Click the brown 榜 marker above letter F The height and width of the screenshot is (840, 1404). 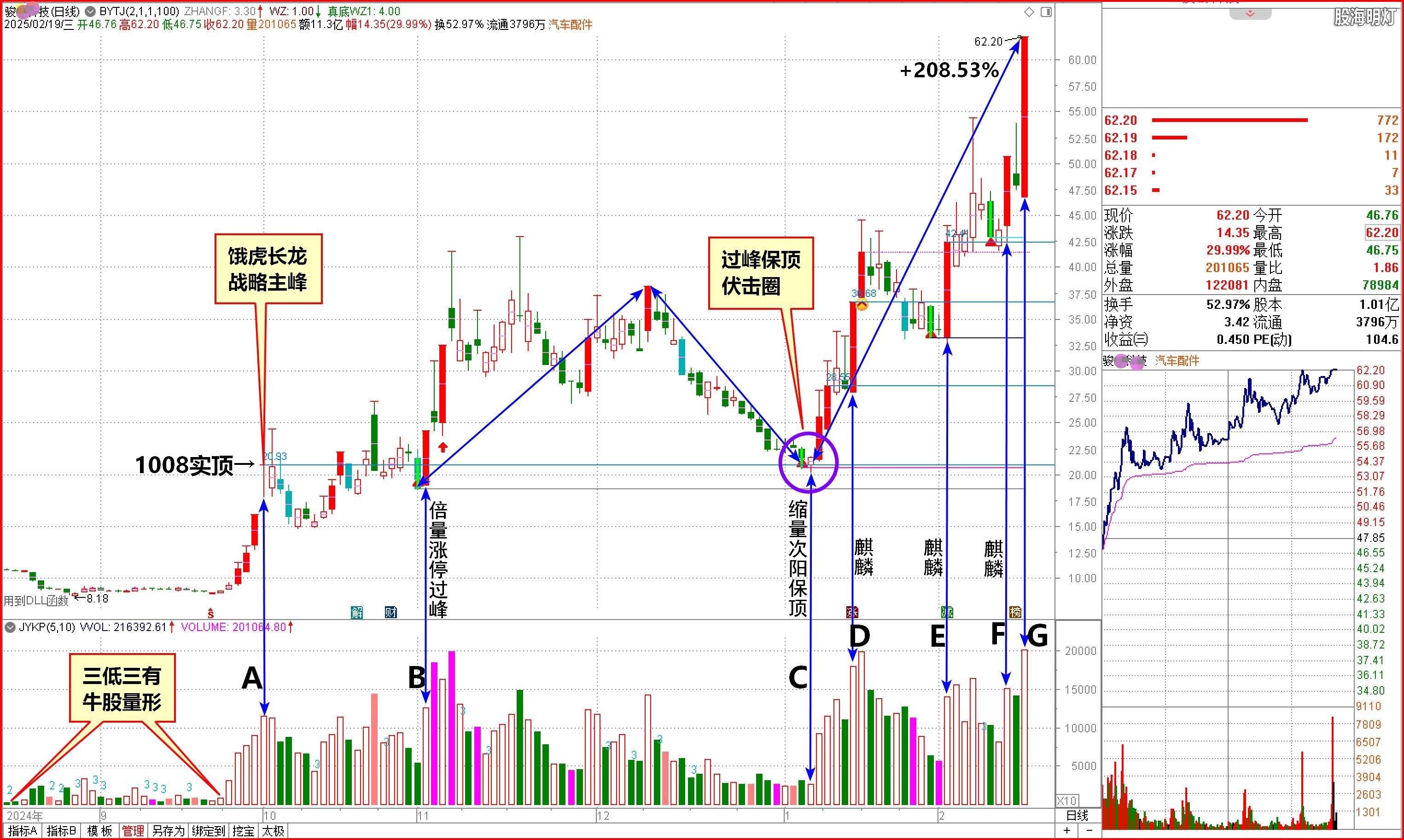1015,612
